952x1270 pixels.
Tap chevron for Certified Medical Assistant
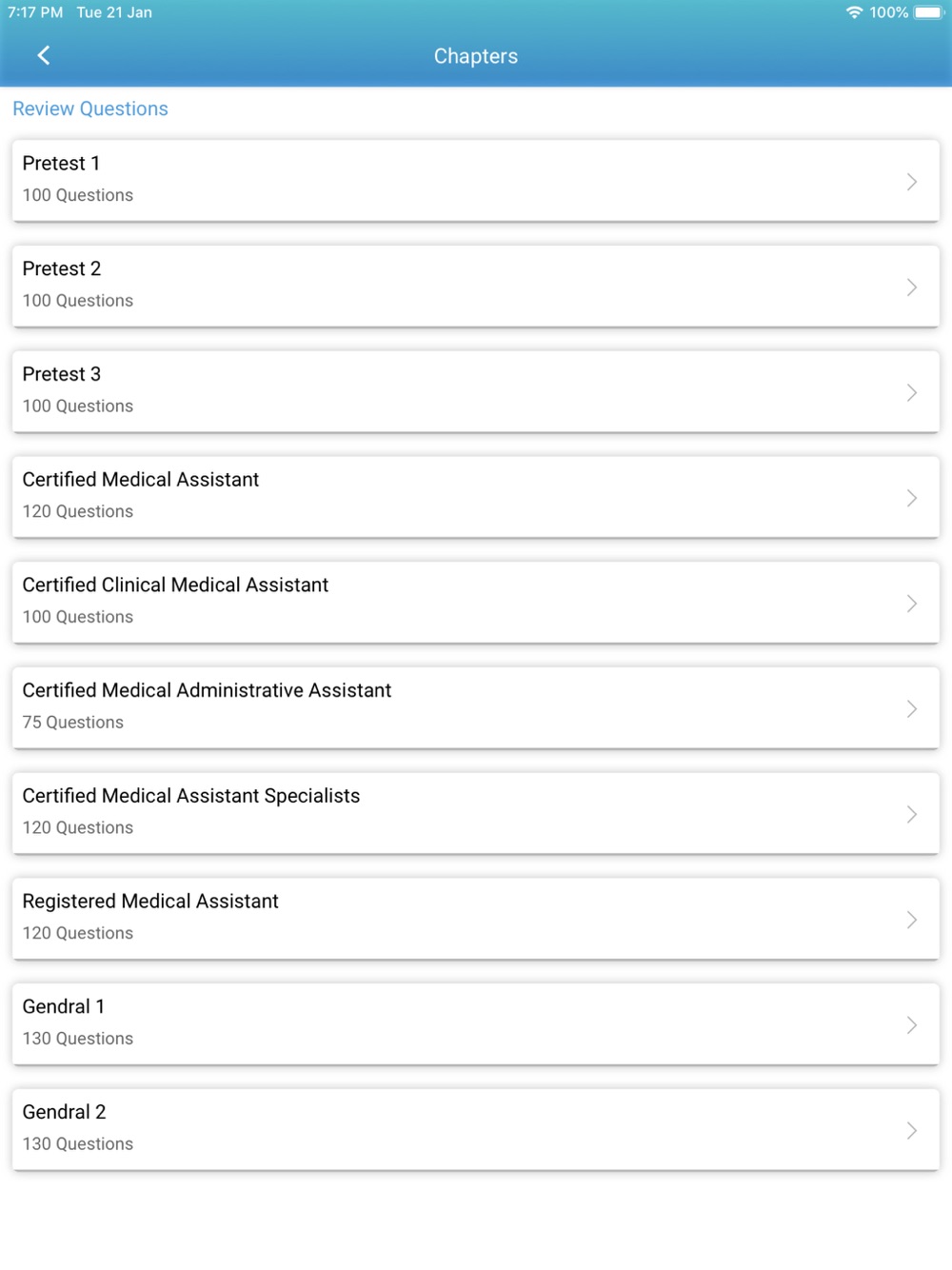click(912, 498)
